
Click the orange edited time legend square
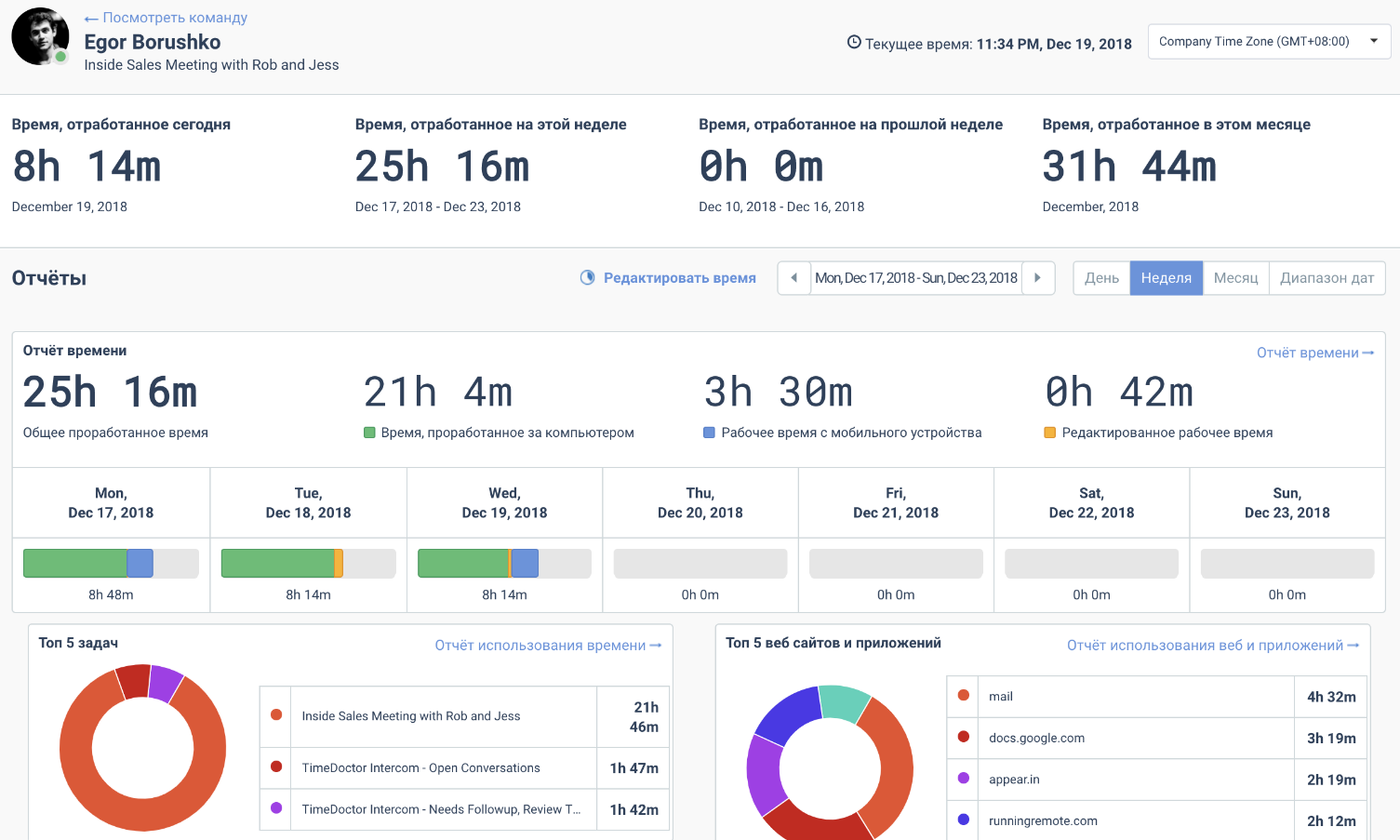(x=1050, y=433)
